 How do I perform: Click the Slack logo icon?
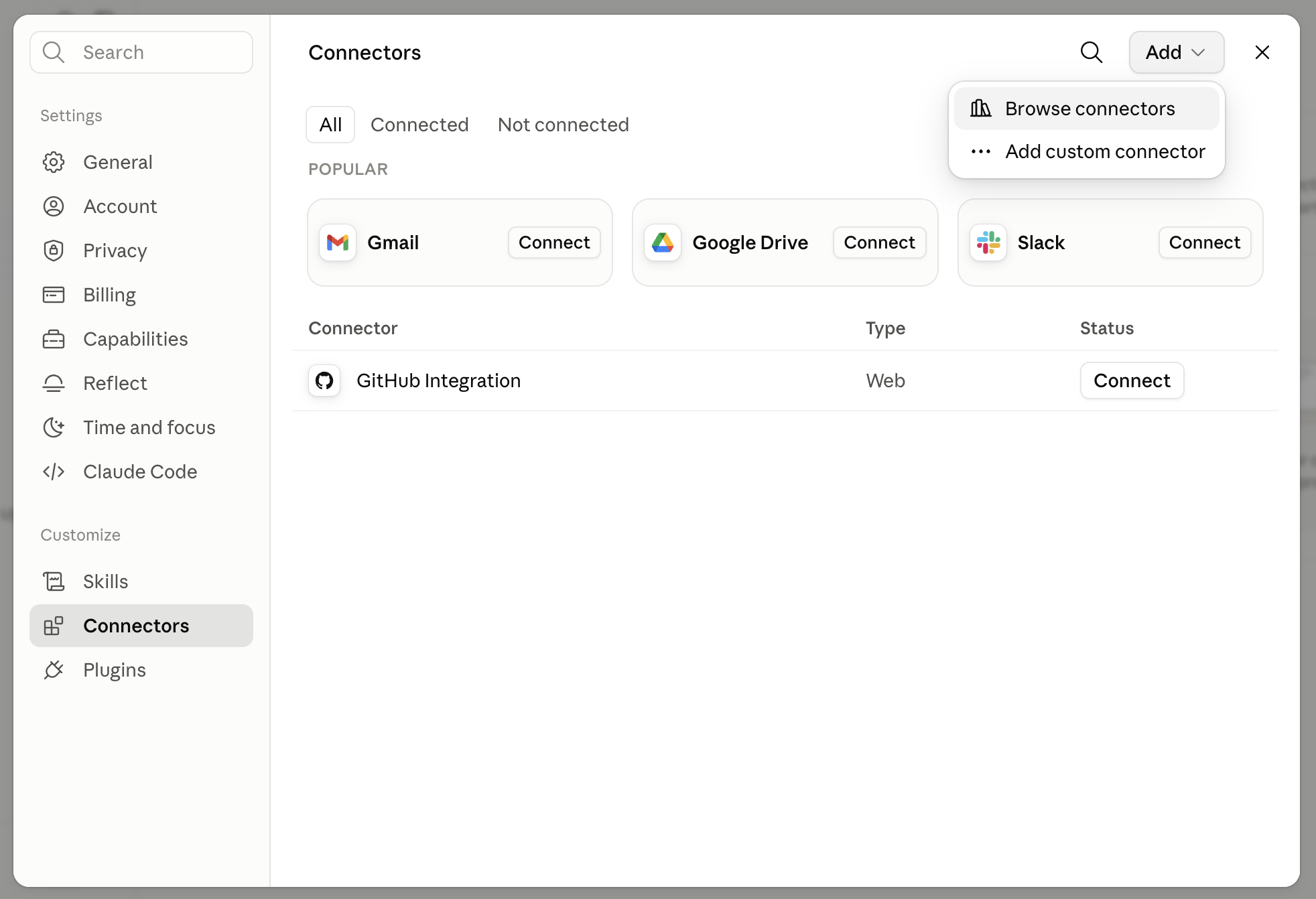click(x=988, y=243)
